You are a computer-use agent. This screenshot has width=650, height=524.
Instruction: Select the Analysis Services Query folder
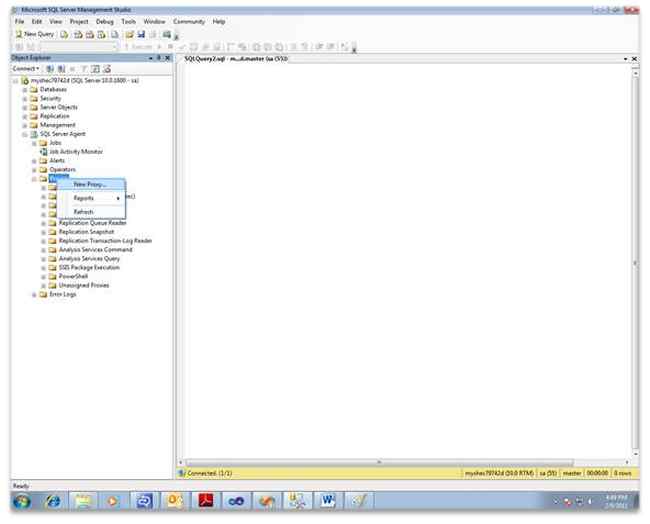pos(89,259)
